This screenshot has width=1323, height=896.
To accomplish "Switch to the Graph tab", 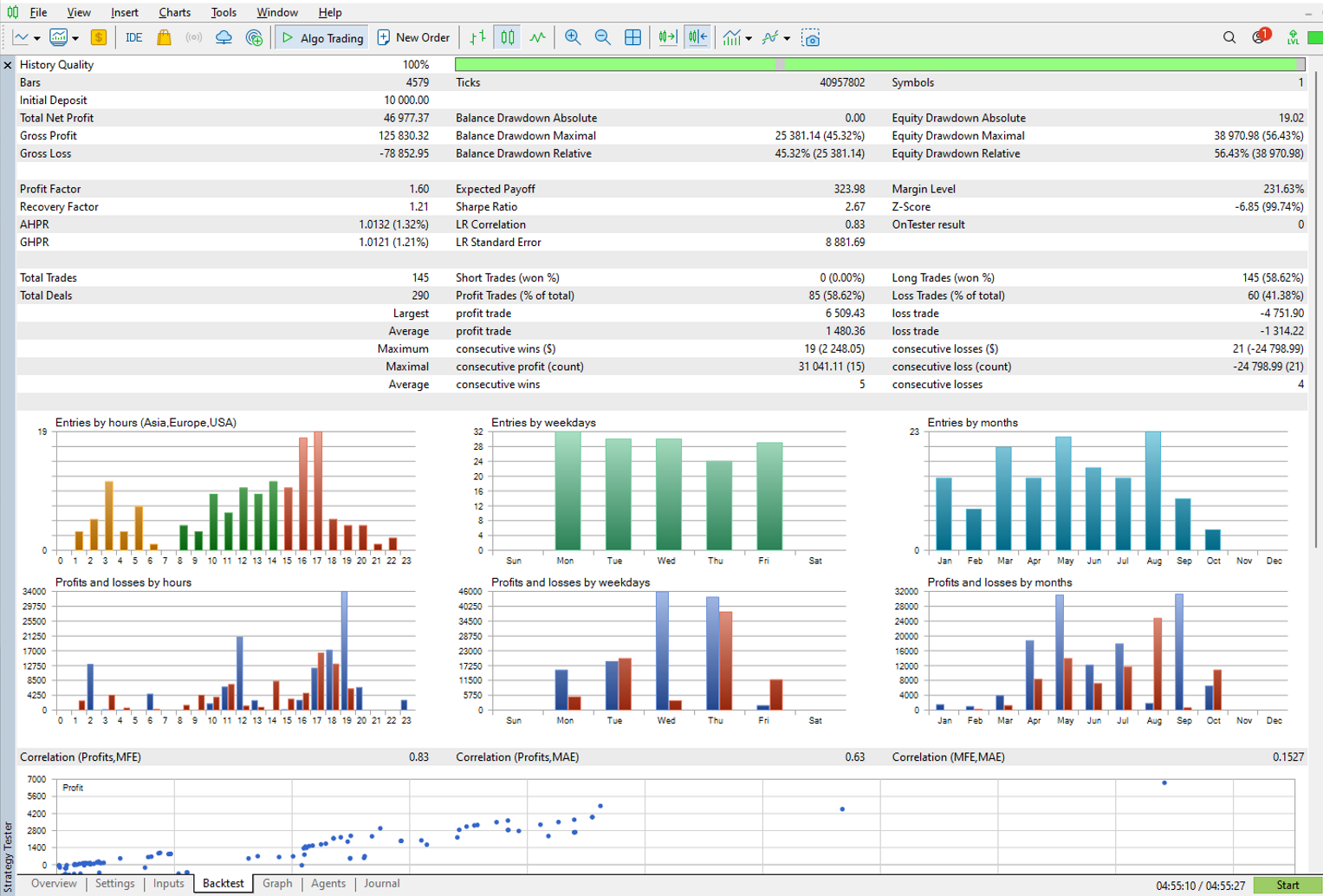I will point(277,883).
